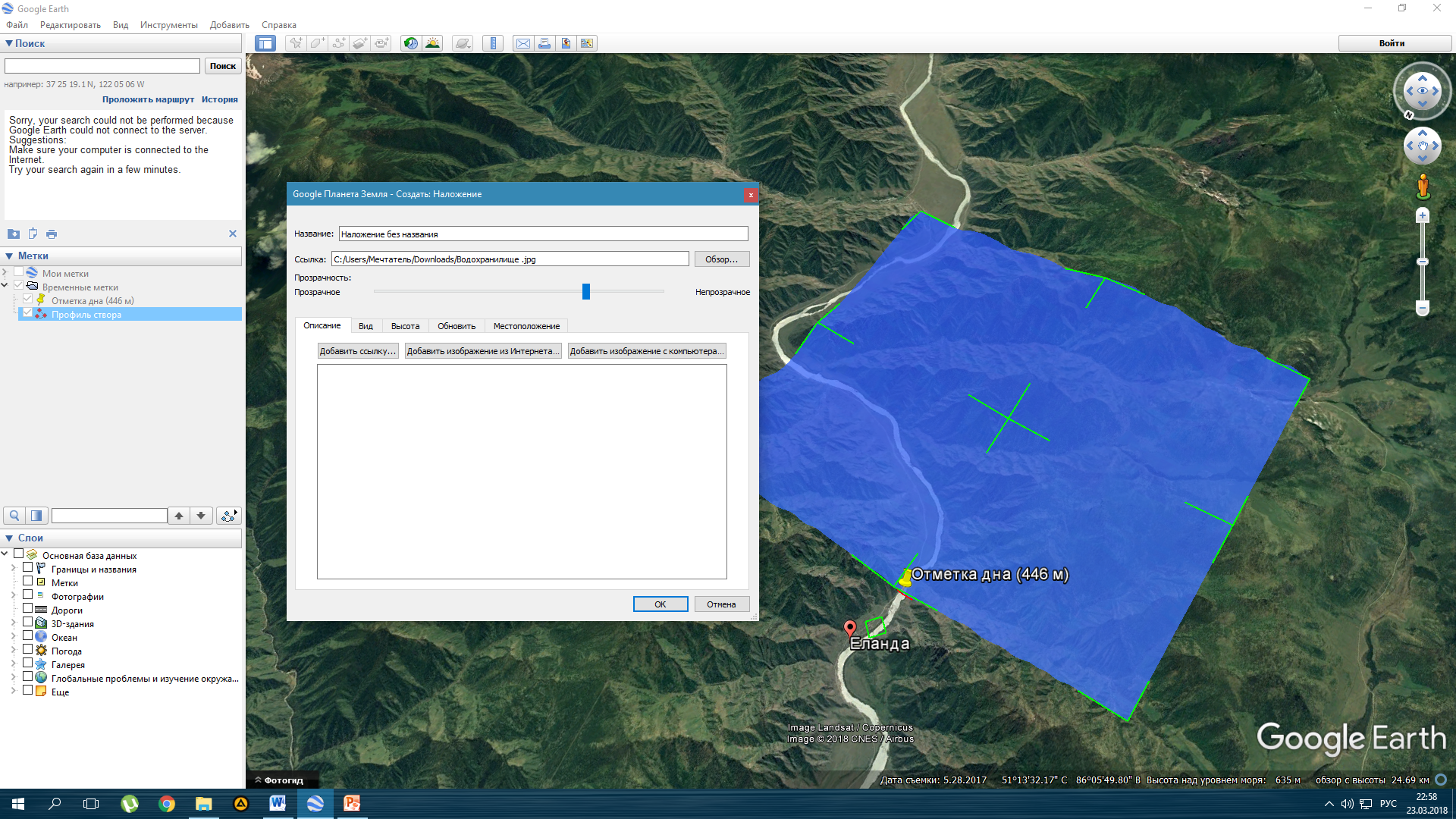The image size is (1456, 819).
Task: Enable the Границы и названия layer checkbox
Action: (x=27, y=568)
